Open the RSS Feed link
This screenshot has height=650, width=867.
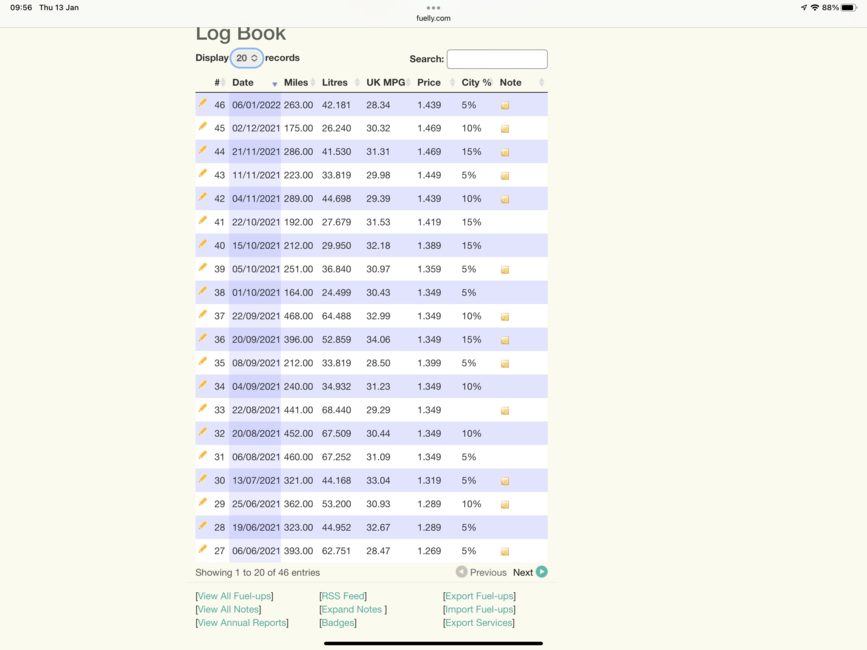click(343, 596)
